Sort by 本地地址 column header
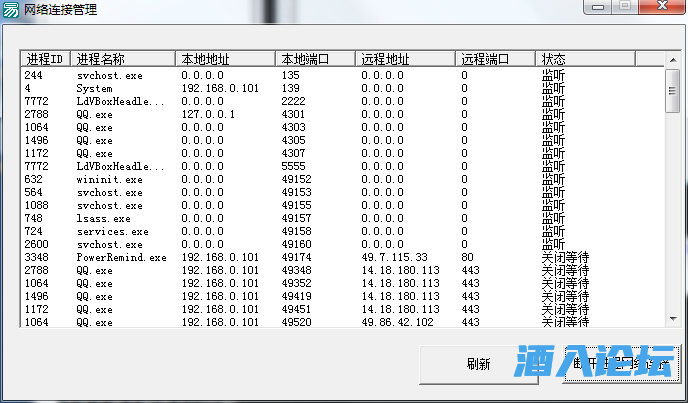Viewport: 688px width, 403px height. [x=226, y=59]
